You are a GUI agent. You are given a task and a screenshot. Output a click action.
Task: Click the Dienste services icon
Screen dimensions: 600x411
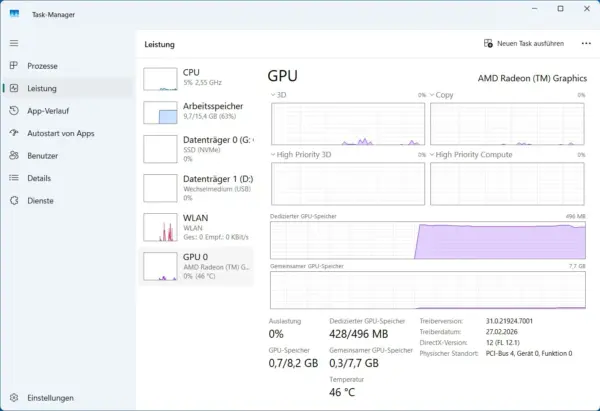point(14,201)
